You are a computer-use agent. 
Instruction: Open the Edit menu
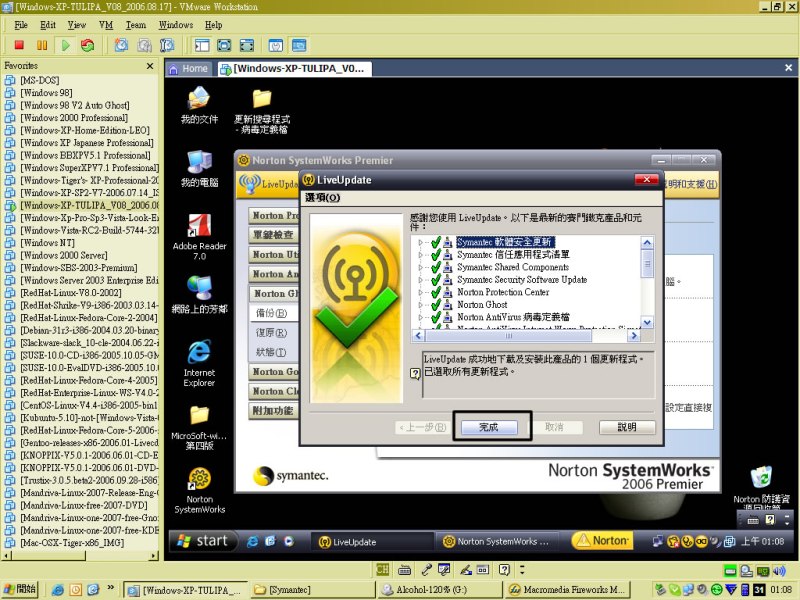(47, 24)
